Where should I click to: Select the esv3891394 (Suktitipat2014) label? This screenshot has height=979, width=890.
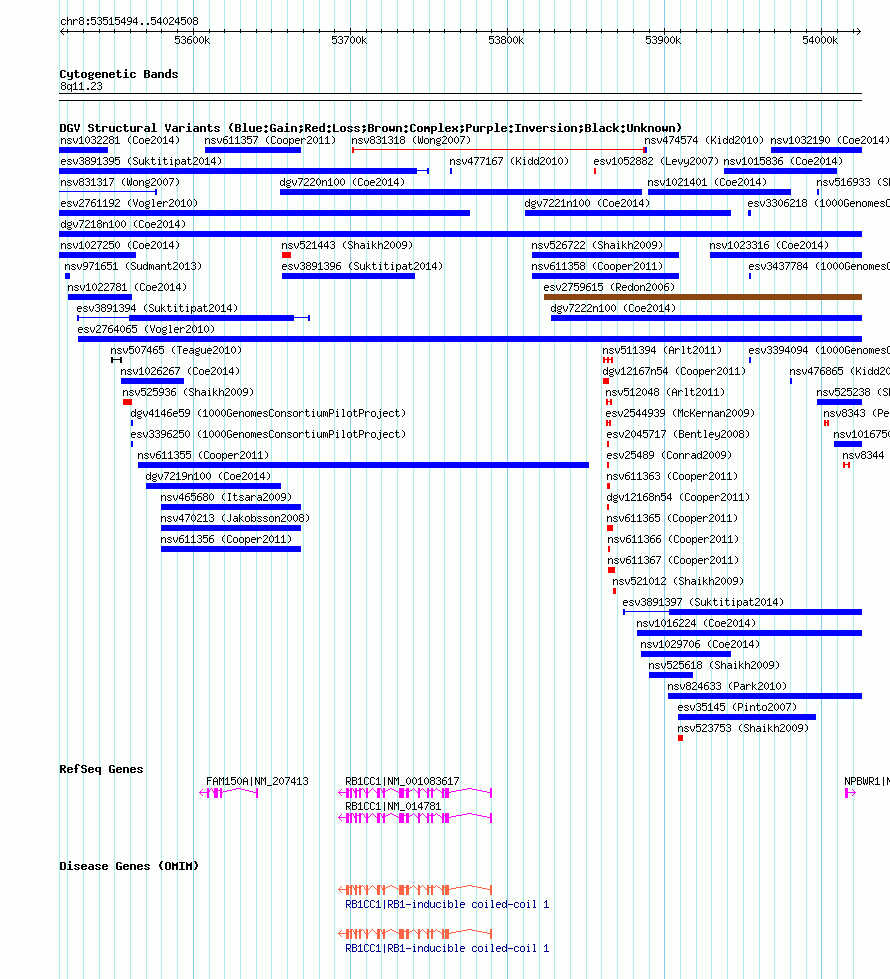pos(157,308)
